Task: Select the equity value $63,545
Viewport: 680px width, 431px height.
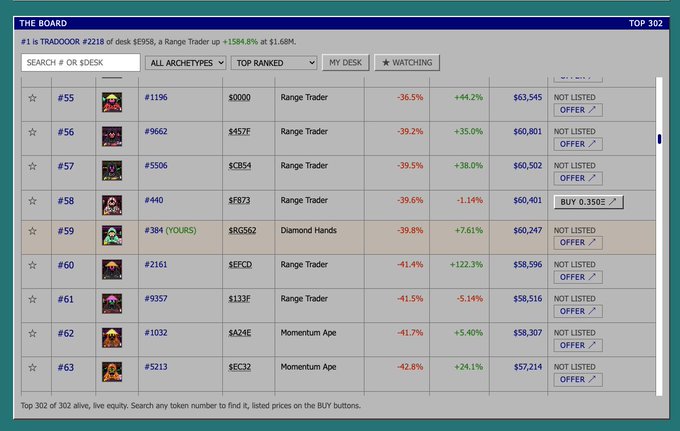Action: (527, 97)
